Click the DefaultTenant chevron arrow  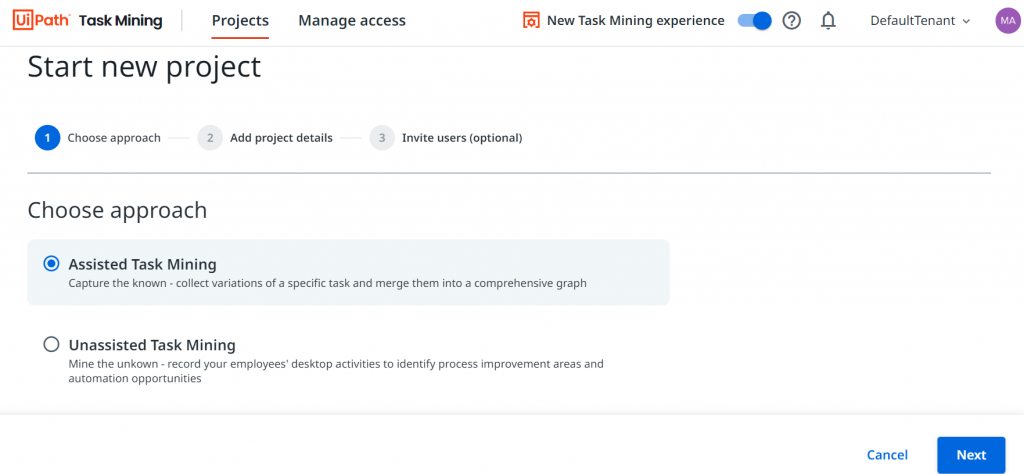tap(967, 22)
